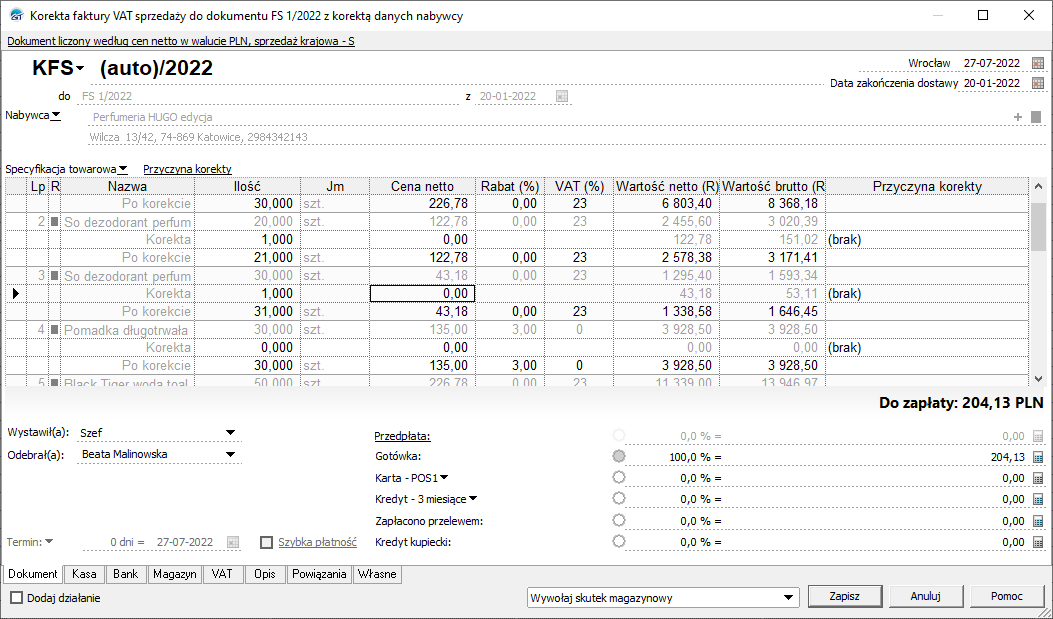Open calculator icon for Zapłacono przelewem amount
The image size is (1053, 619).
pyautogui.click(x=1038, y=521)
